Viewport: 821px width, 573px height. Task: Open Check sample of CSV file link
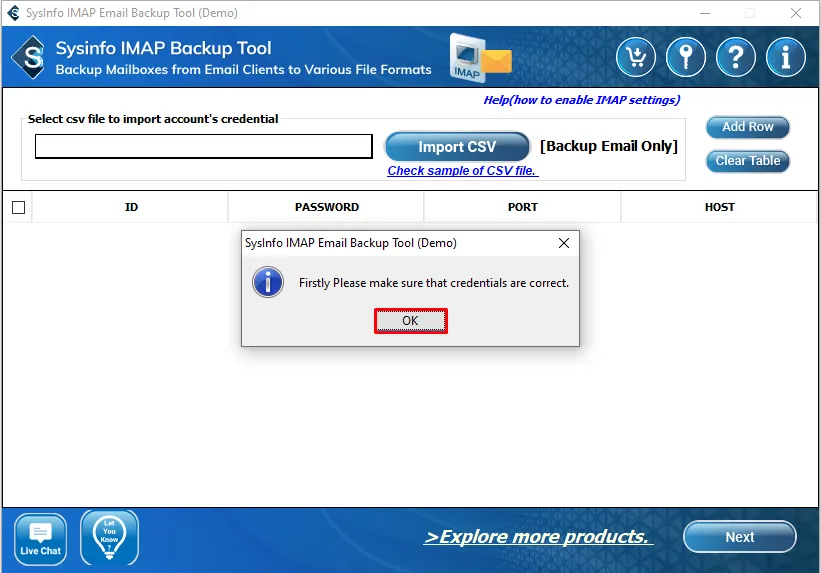(463, 171)
